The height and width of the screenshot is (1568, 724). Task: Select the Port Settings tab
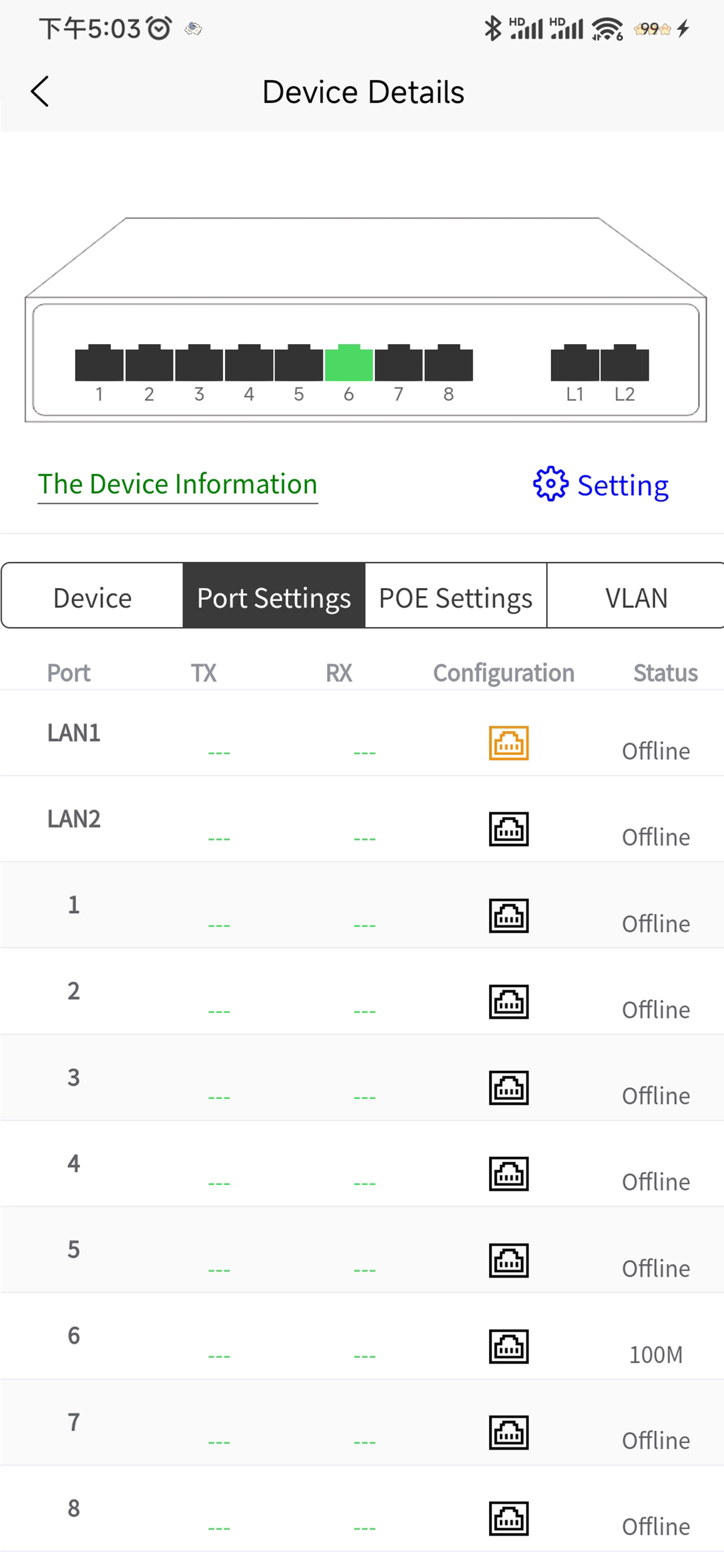274,598
